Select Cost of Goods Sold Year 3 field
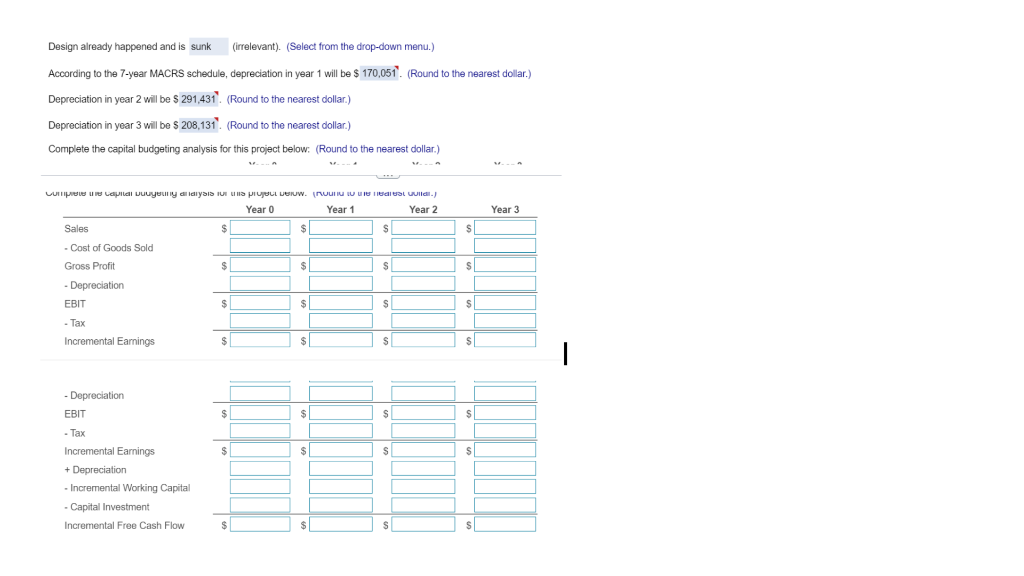Image resolution: width=1024 pixels, height=576 pixels. tap(505, 246)
